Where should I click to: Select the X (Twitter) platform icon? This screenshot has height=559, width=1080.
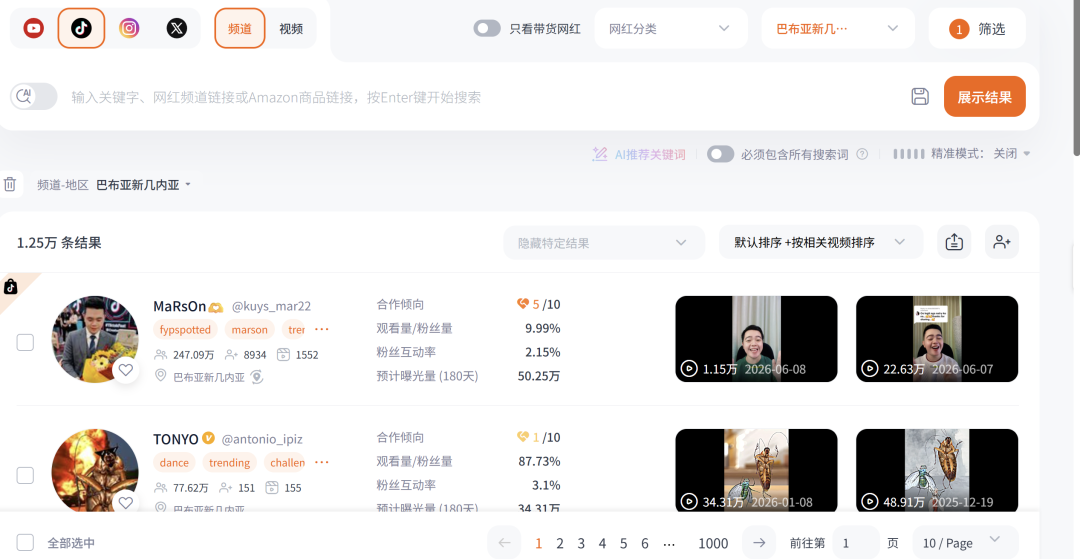click(177, 28)
